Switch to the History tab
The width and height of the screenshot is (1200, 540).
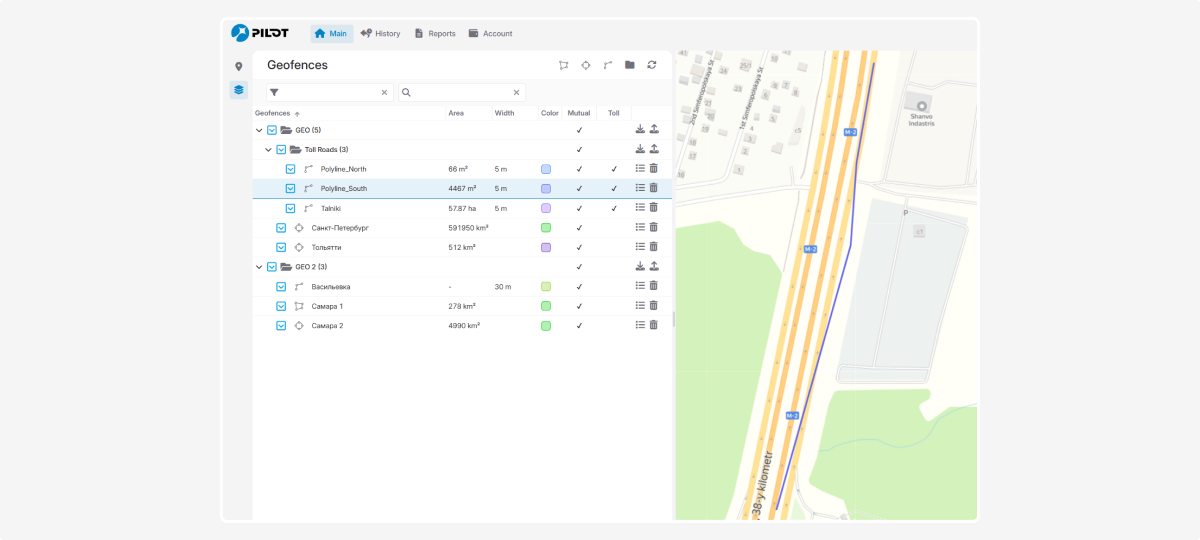coord(380,33)
